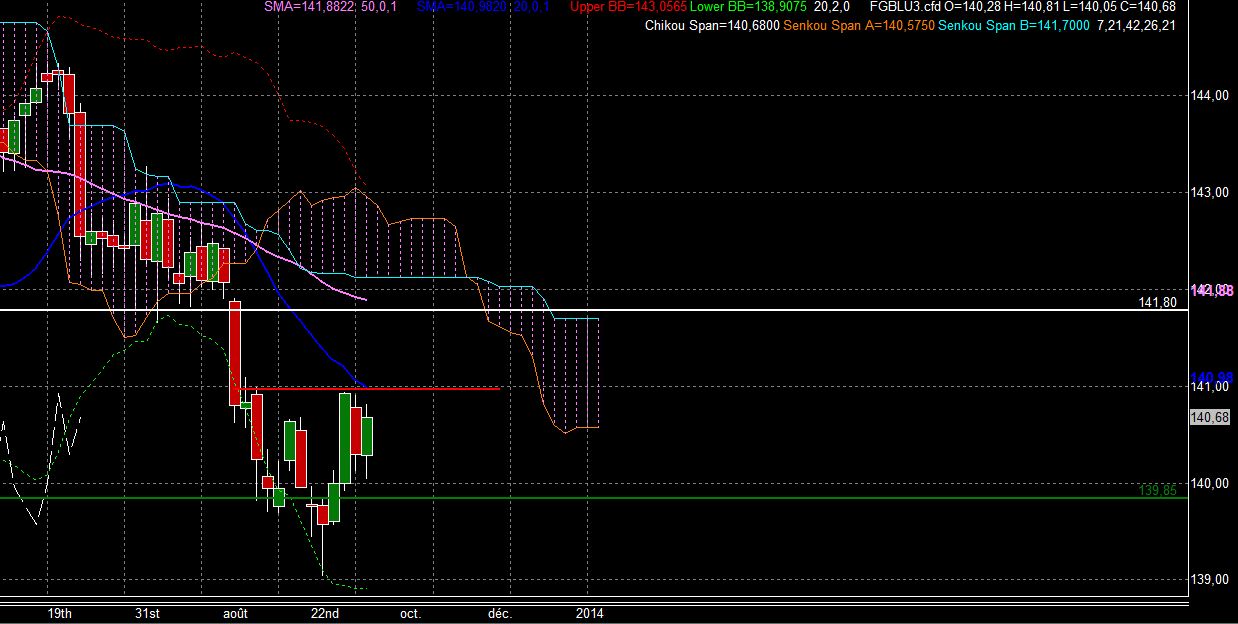Click the 143,00 price axis label
Screen dimensions: 1238x624
pyautogui.click(x=1210, y=193)
